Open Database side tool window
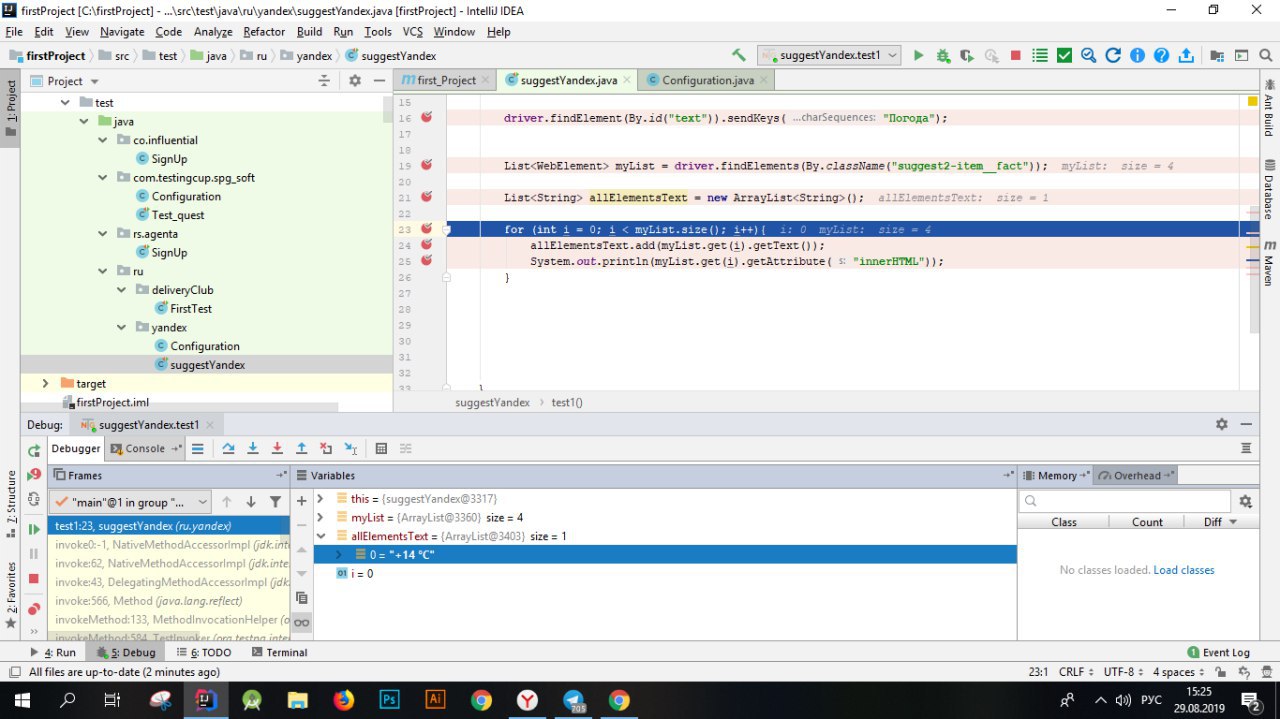 1270,189
